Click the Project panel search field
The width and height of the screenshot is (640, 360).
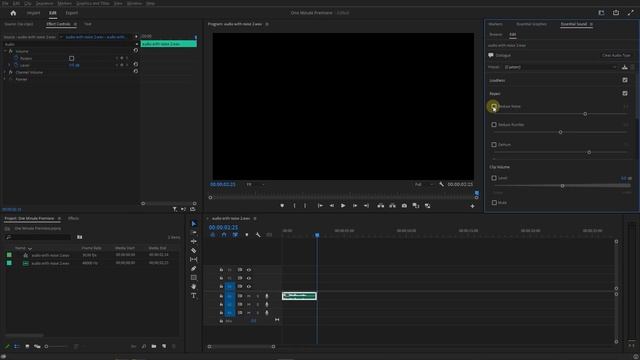pos(38,237)
